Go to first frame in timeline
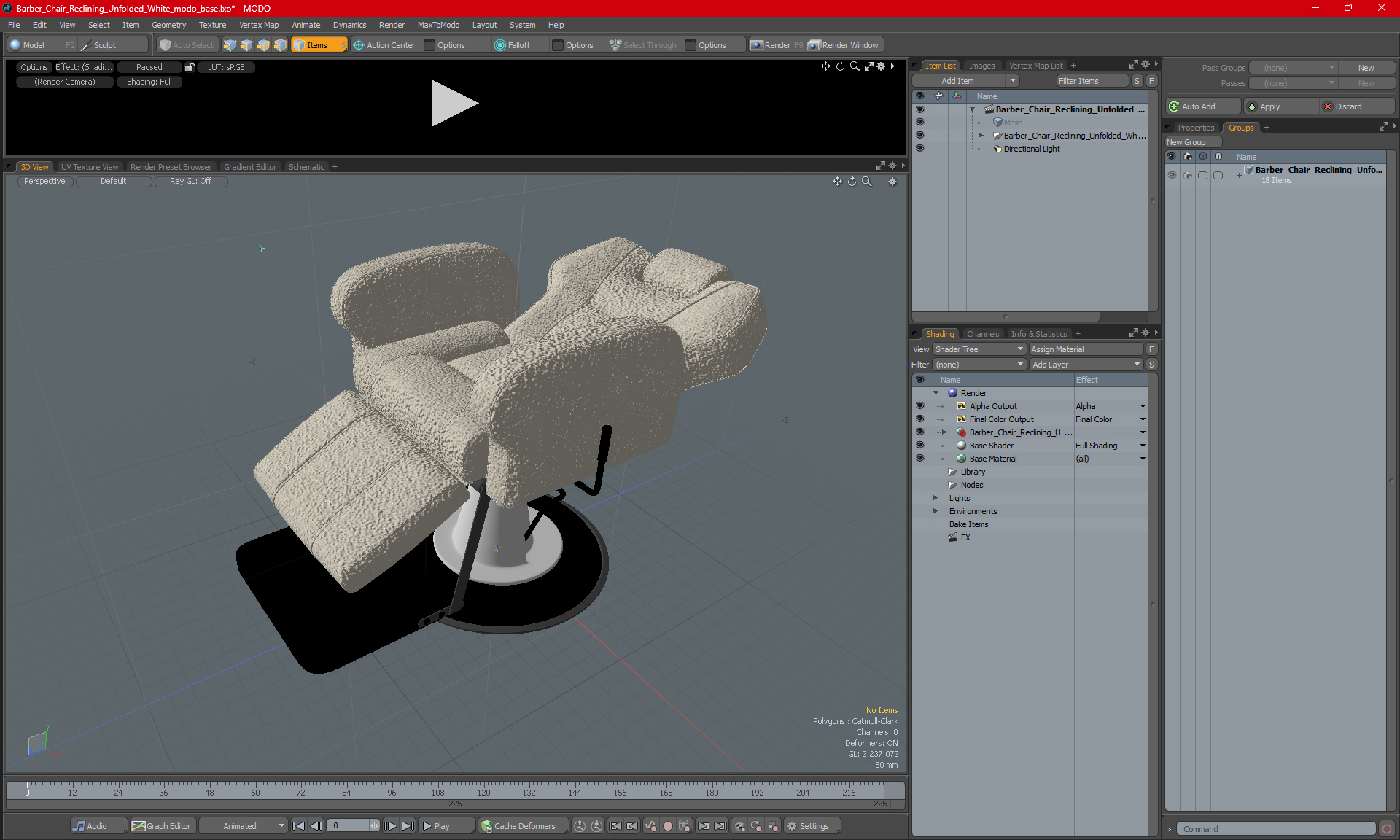 click(298, 826)
